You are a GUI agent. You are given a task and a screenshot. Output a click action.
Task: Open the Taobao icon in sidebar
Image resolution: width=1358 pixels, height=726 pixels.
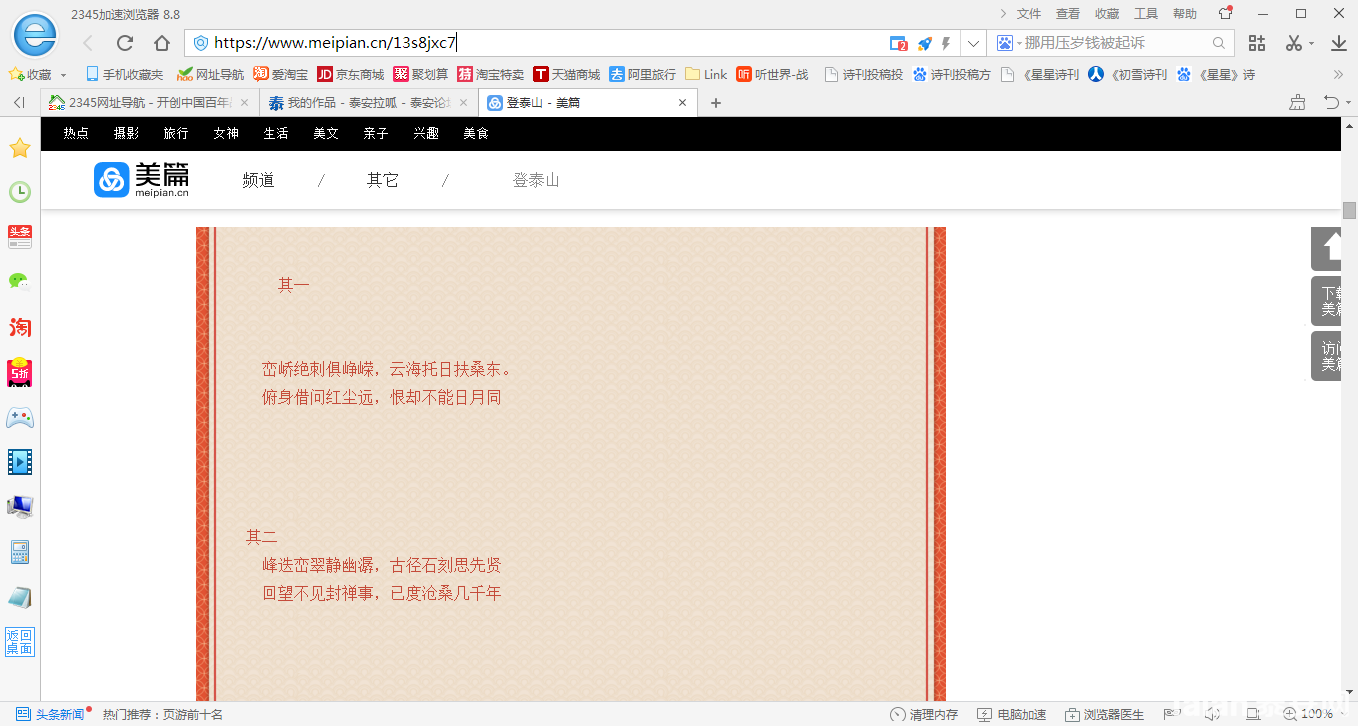[20, 327]
